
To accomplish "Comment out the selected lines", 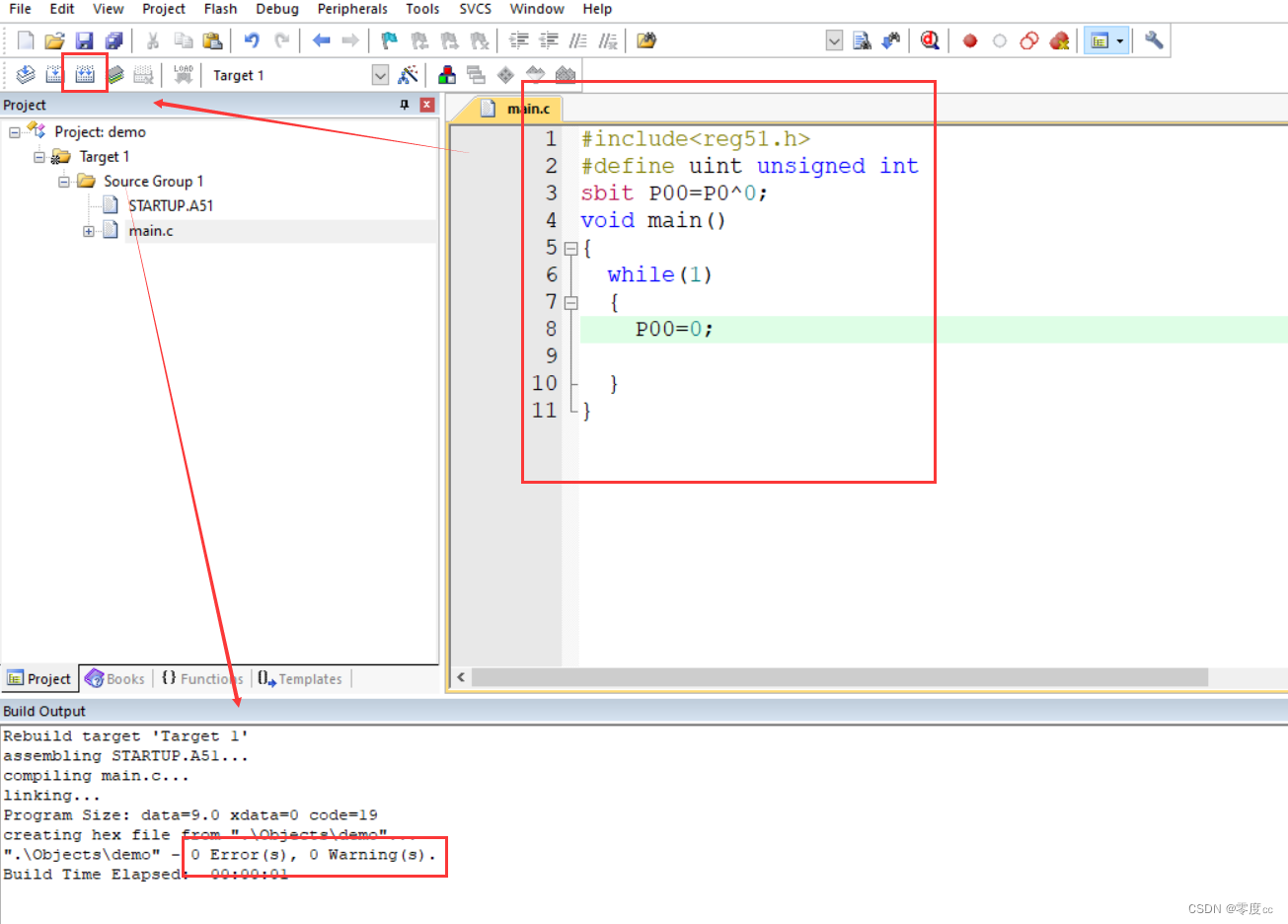I will coord(578,40).
